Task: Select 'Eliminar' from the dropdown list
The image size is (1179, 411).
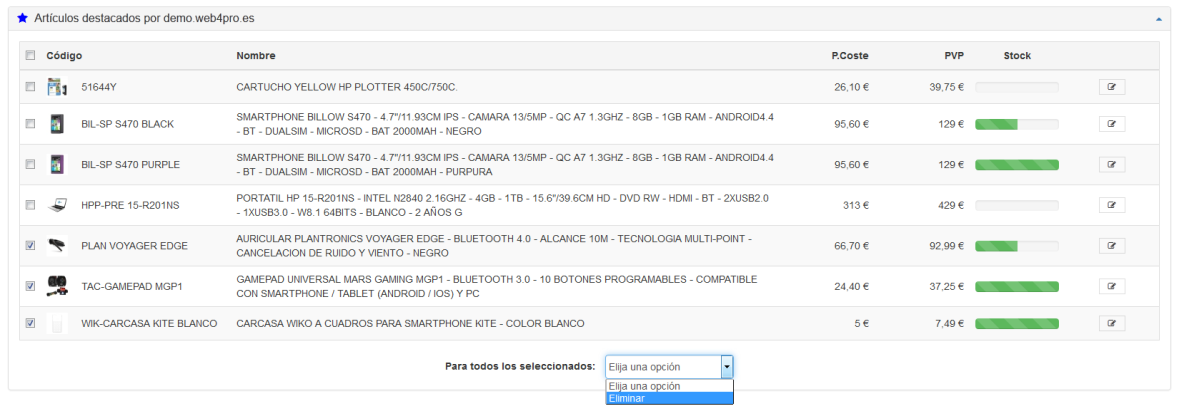Action: coord(670,398)
